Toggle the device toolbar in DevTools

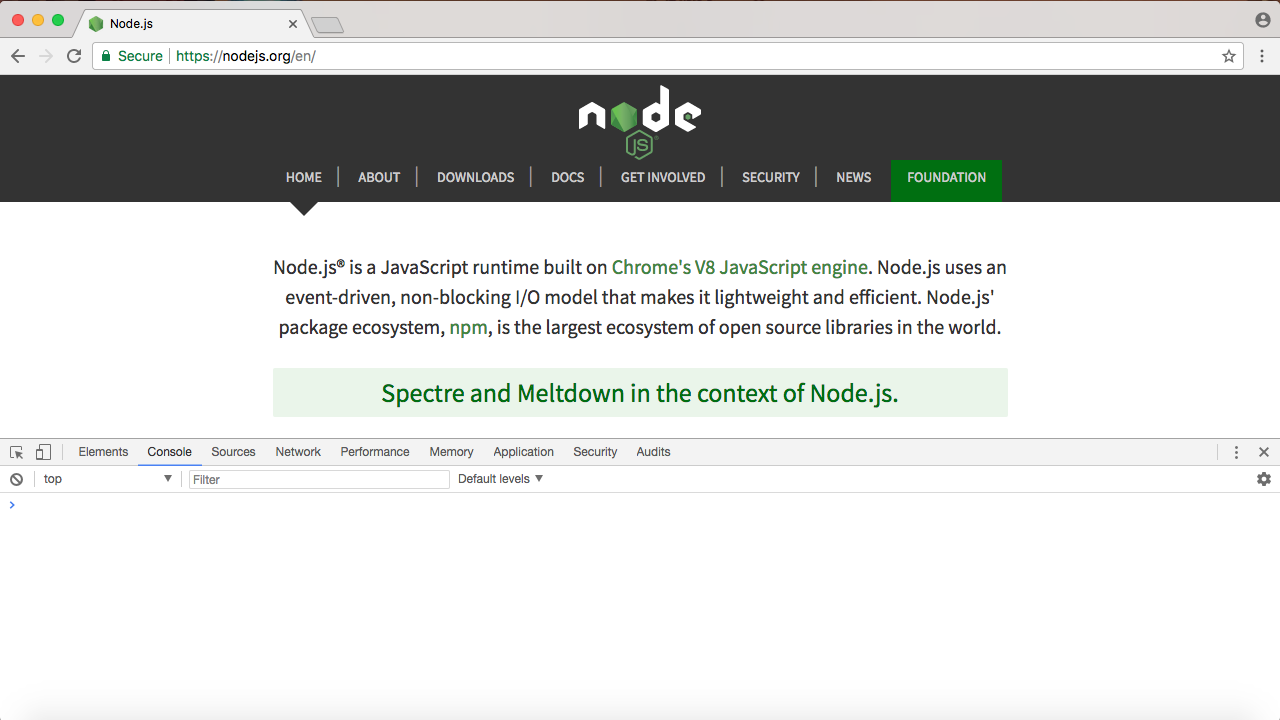click(43, 452)
